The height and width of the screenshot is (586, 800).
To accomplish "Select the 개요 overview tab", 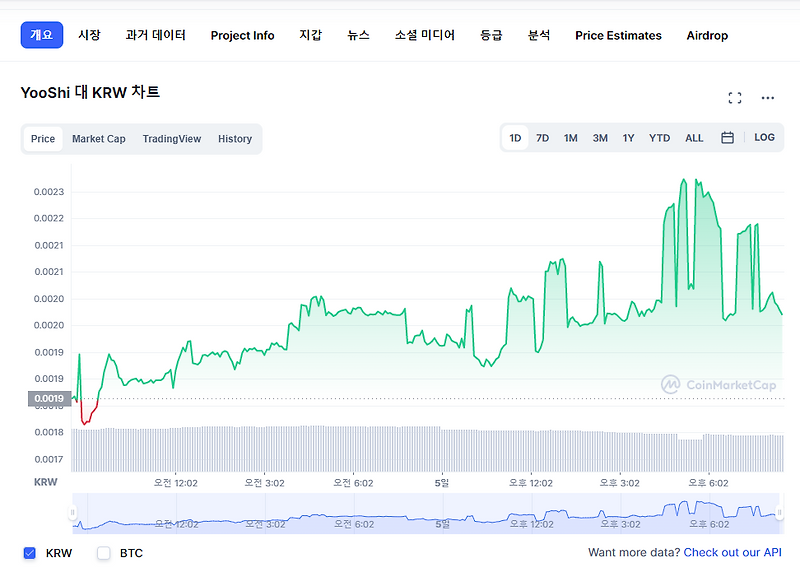I will (x=42, y=35).
